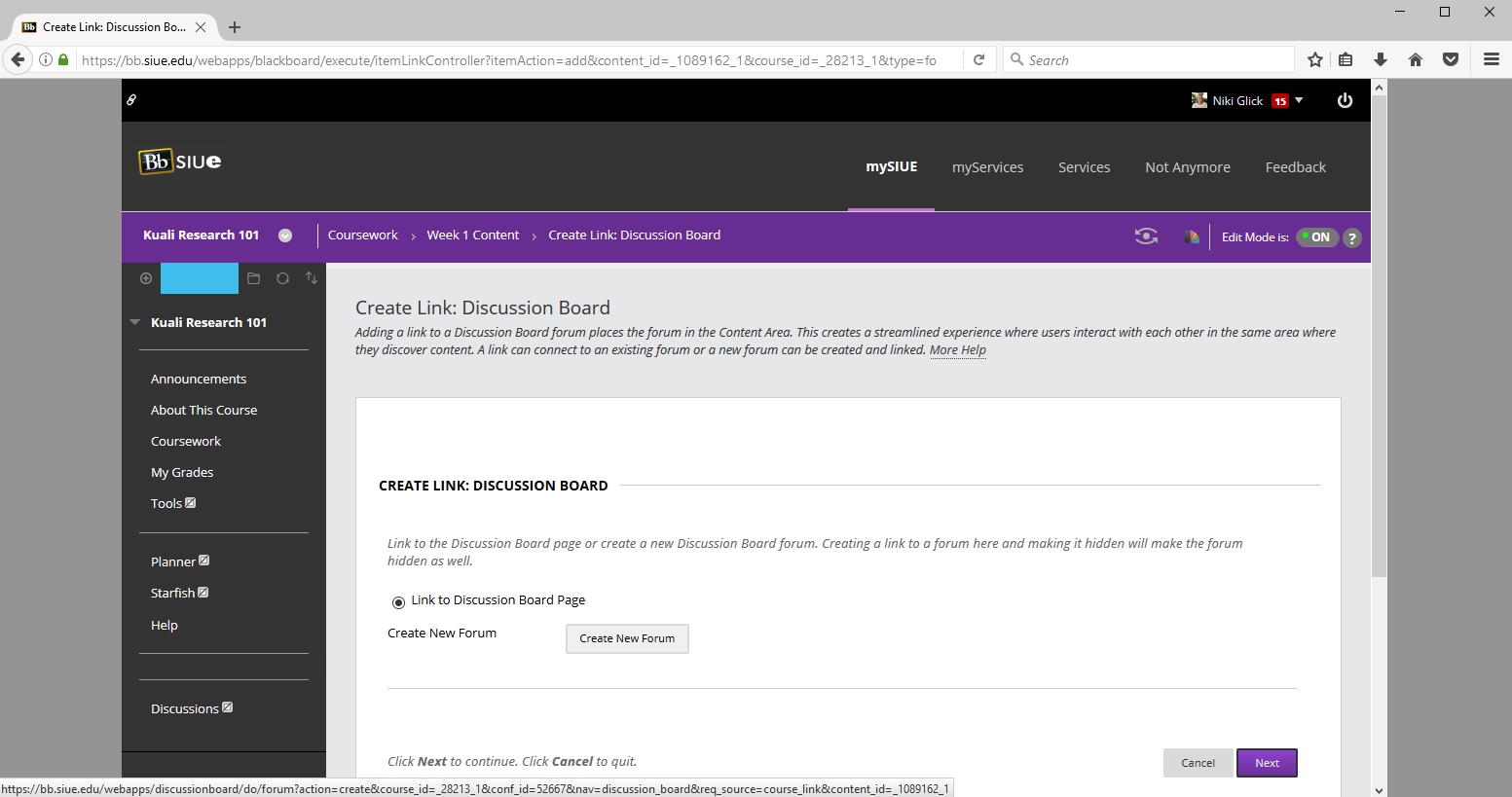This screenshot has height=797, width=1512.
Task: Click the Create New Forum button
Action: point(627,638)
